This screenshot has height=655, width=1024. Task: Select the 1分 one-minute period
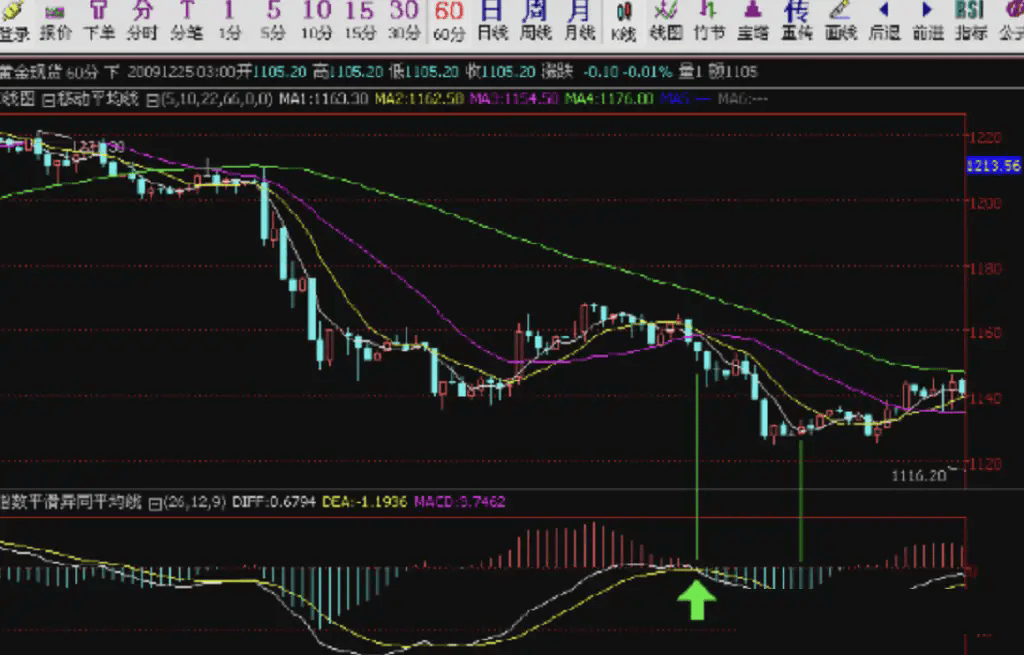click(x=229, y=21)
